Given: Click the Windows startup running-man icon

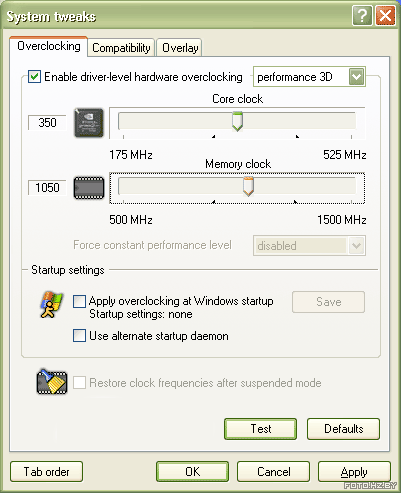Looking at the screenshot, I should point(51,304).
